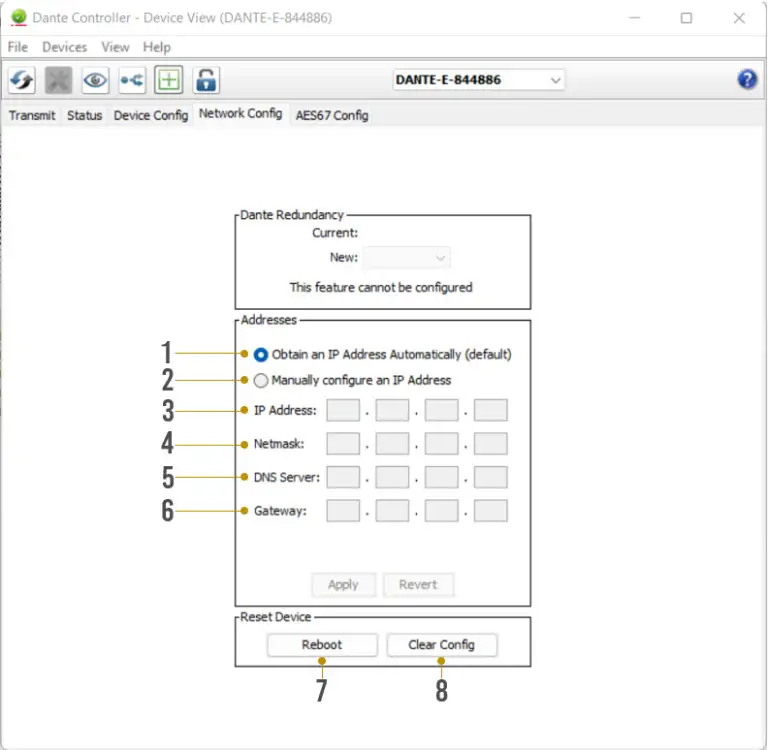Screen dimensions: 768x750
Task: Open the Dante Redundancy New dropdown
Action: tap(407, 258)
